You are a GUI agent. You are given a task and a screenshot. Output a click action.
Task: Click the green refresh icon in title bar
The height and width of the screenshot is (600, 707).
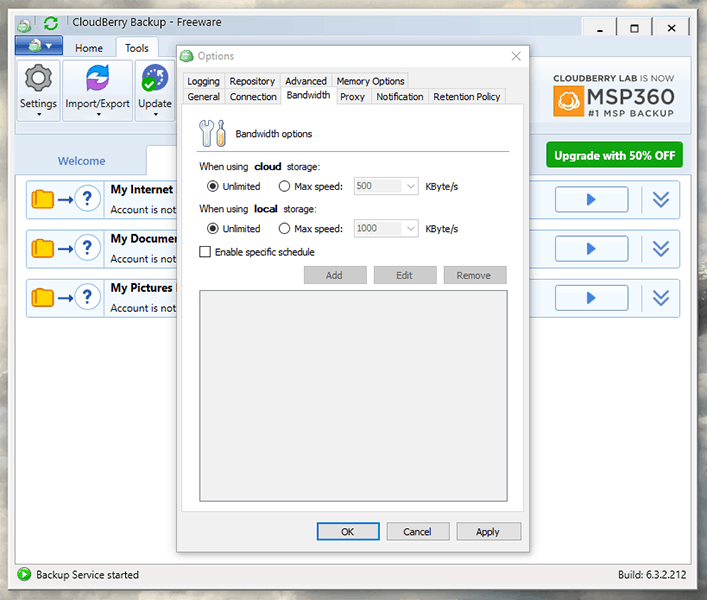(x=50, y=23)
